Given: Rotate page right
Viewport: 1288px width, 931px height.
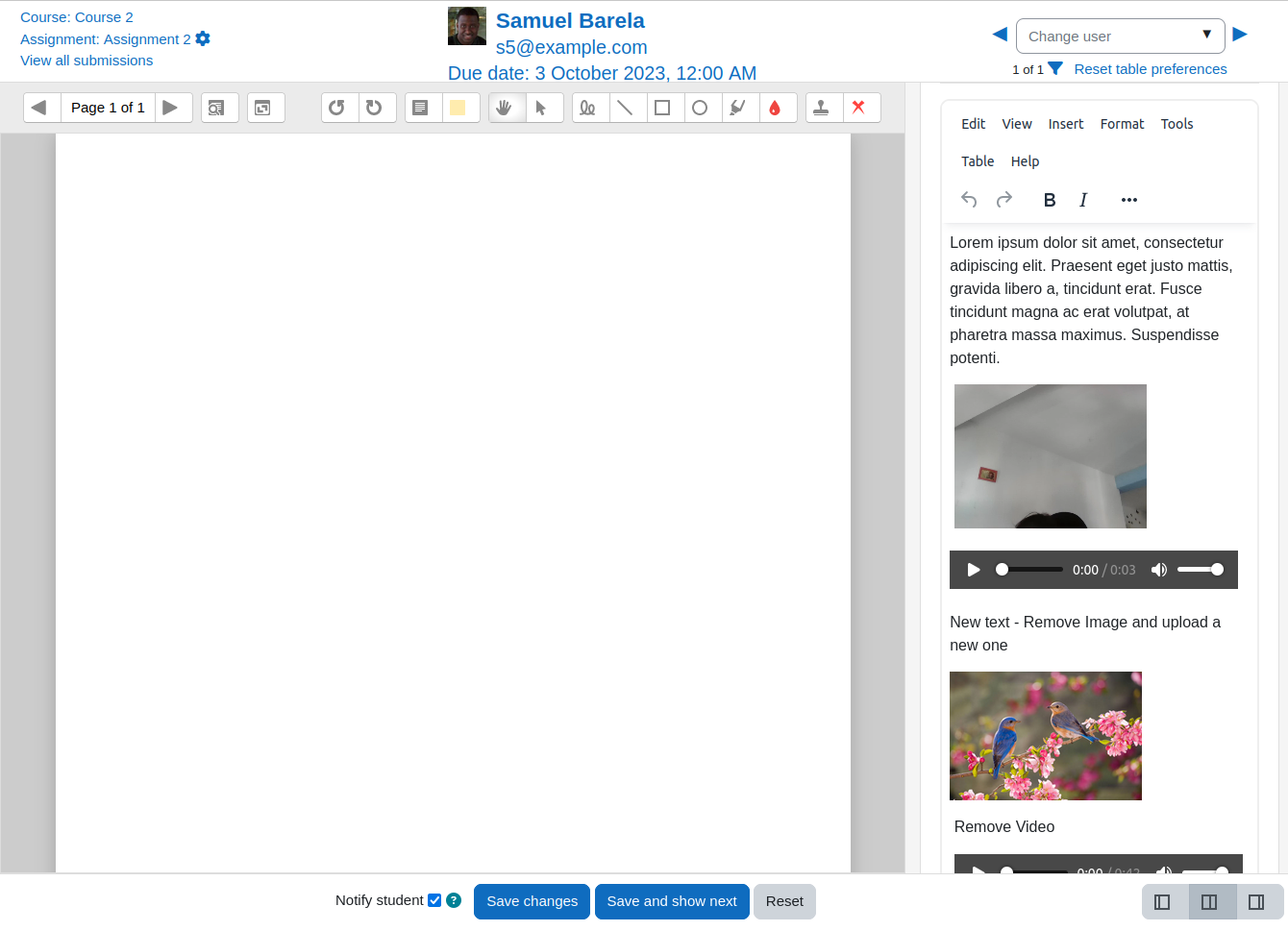Looking at the screenshot, I should [x=377, y=108].
